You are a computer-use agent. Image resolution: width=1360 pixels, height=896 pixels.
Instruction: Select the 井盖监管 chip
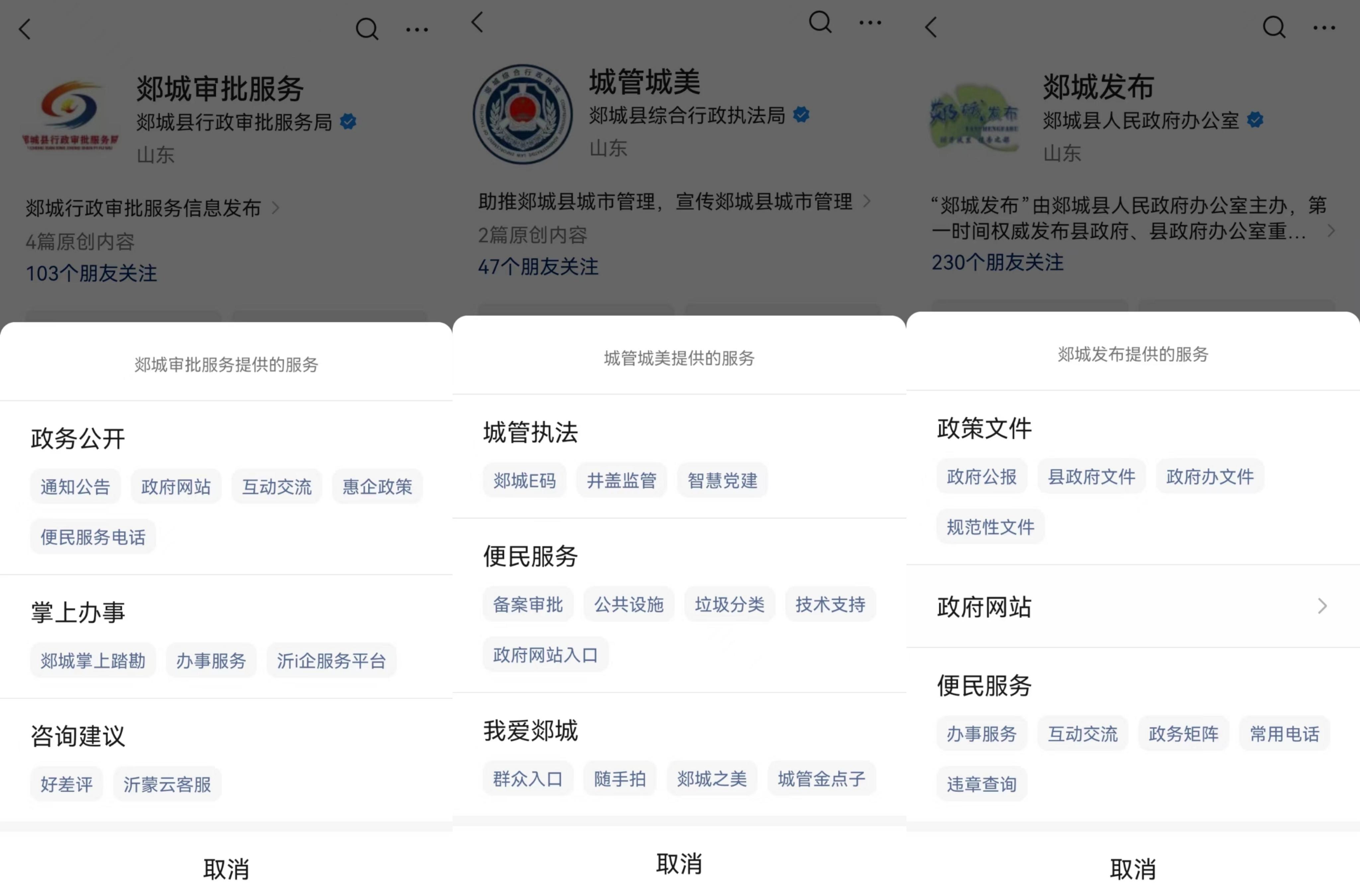(x=622, y=481)
